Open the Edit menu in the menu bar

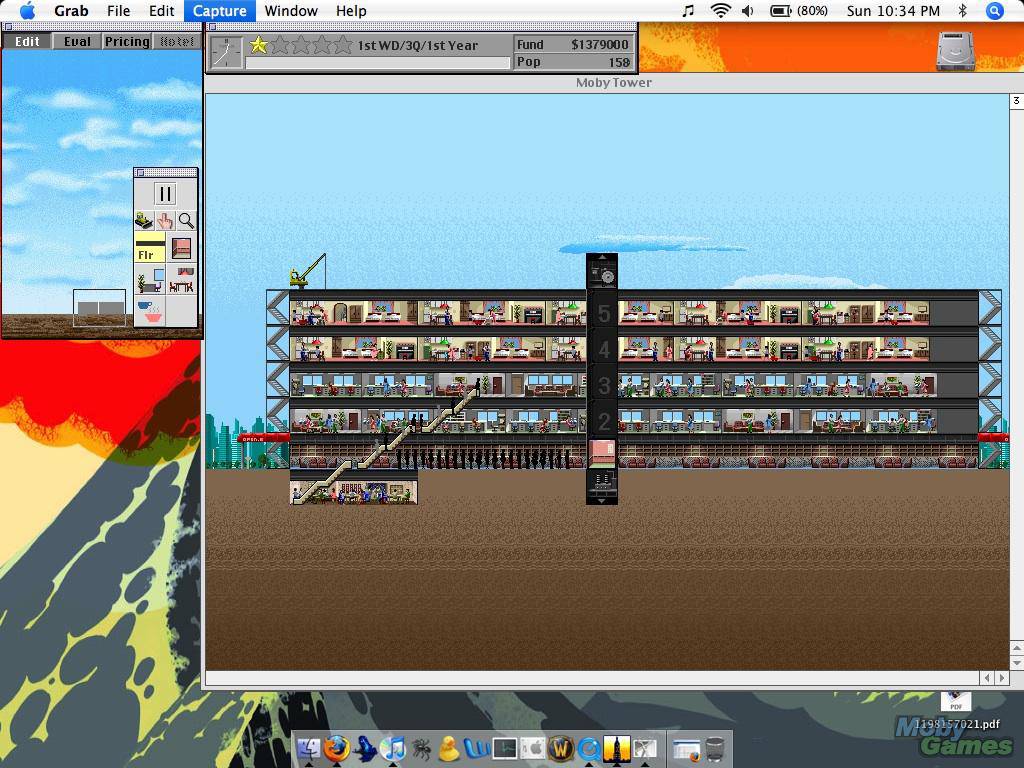(161, 10)
